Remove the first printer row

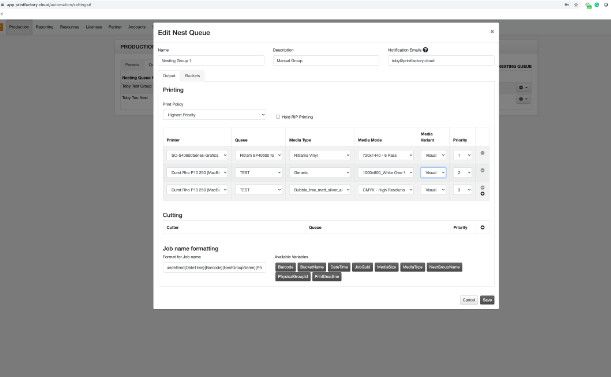click(482, 153)
